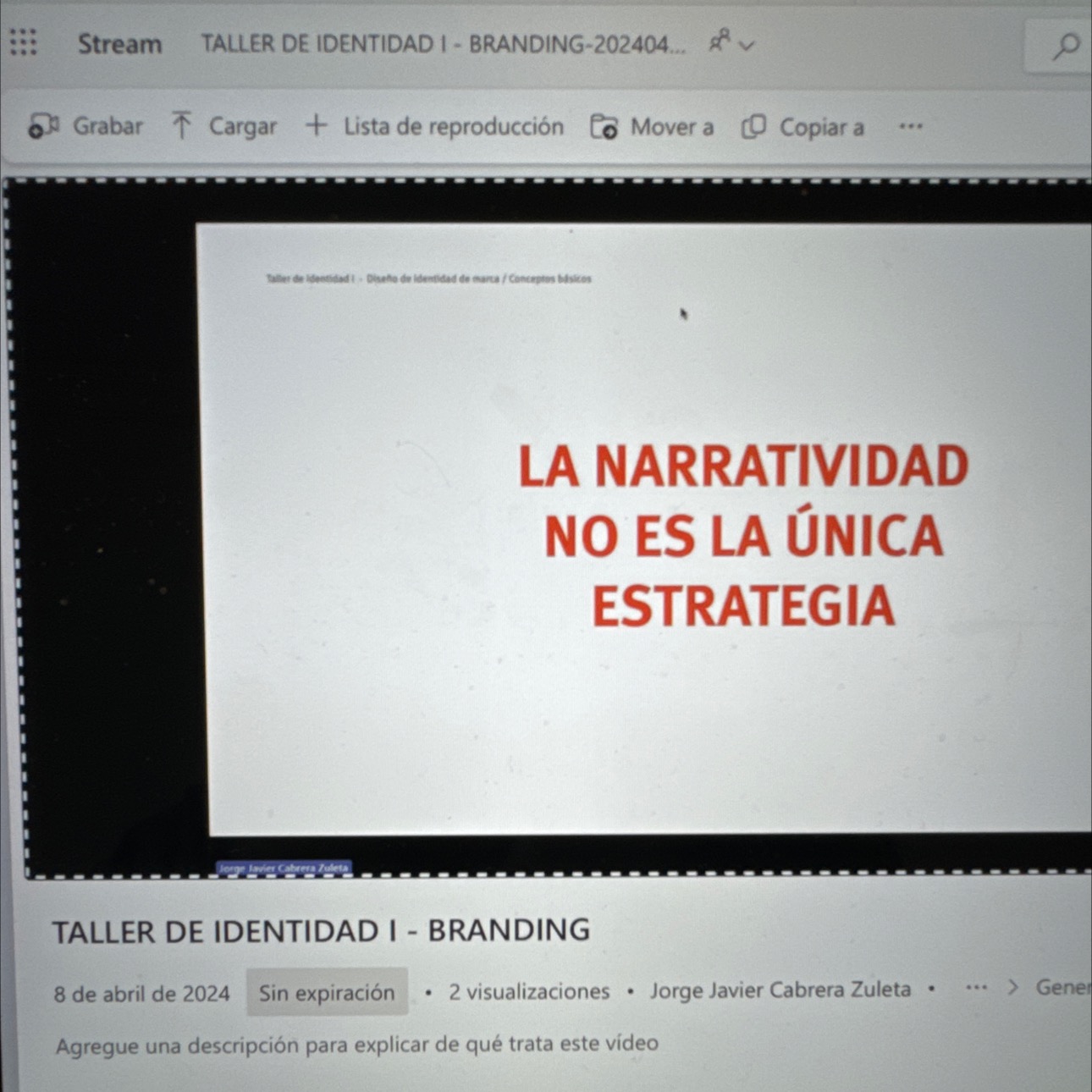Click the TALLER DE IDENTIDAD file name in header
Image resolution: width=1092 pixels, height=1092 pixels.
tap(442, 44)
